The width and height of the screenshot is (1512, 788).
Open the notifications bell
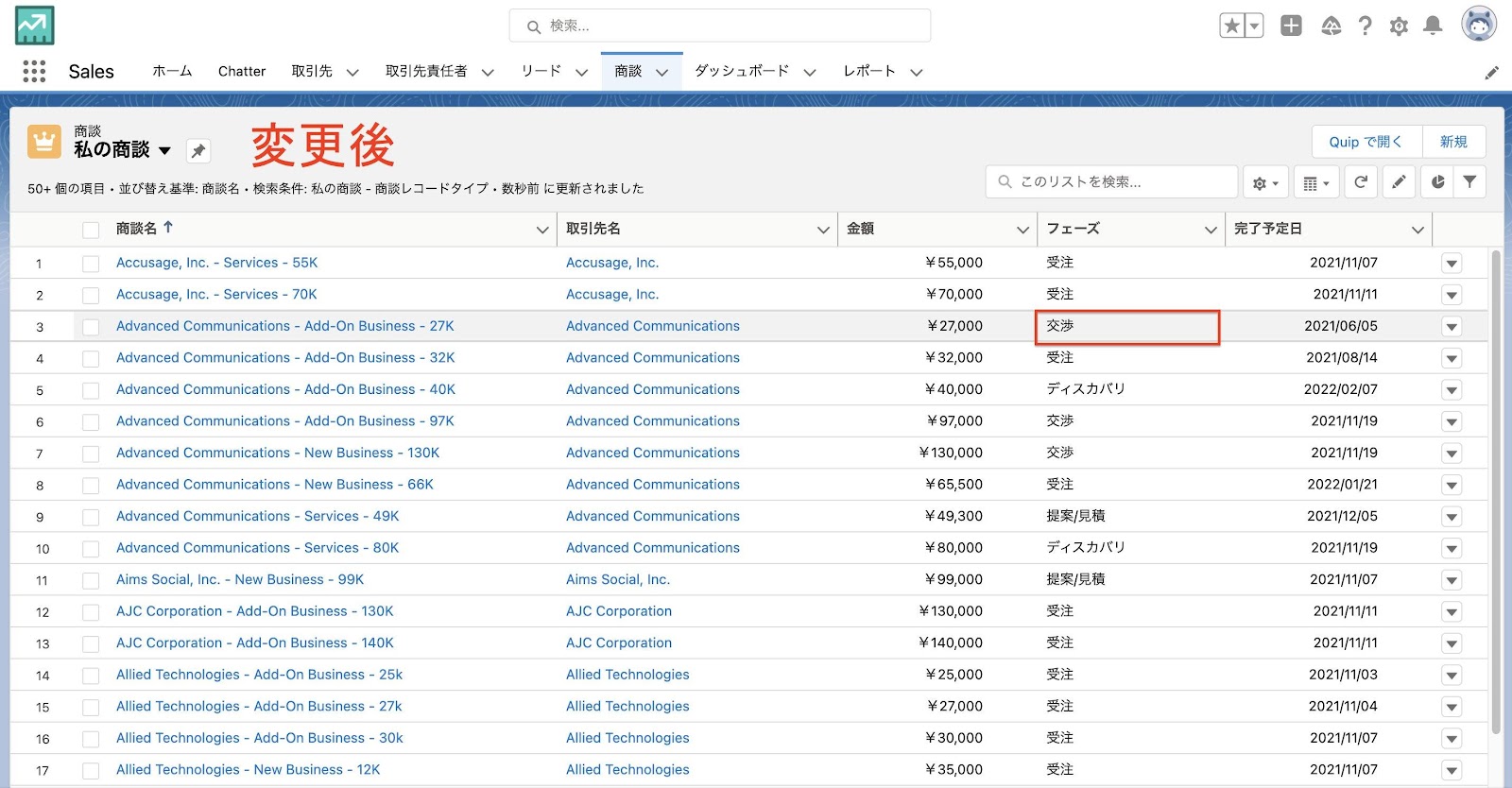tap(1433, 26)
